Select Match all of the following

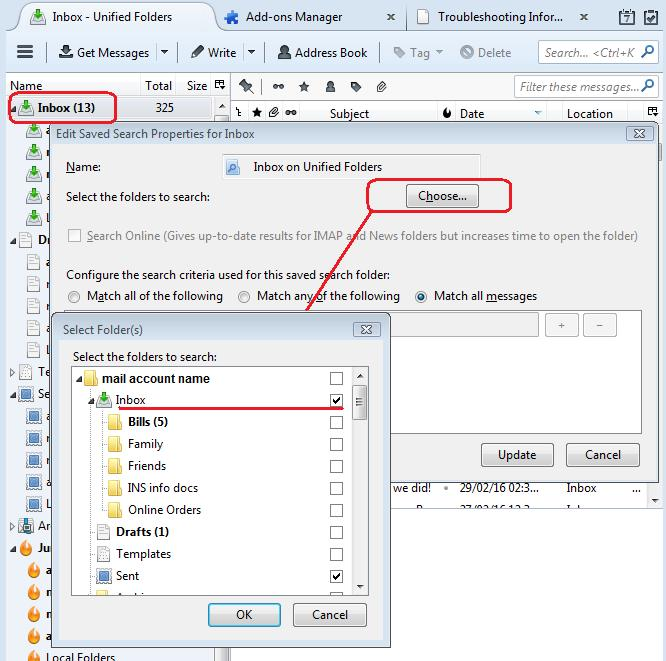[74, 297]
